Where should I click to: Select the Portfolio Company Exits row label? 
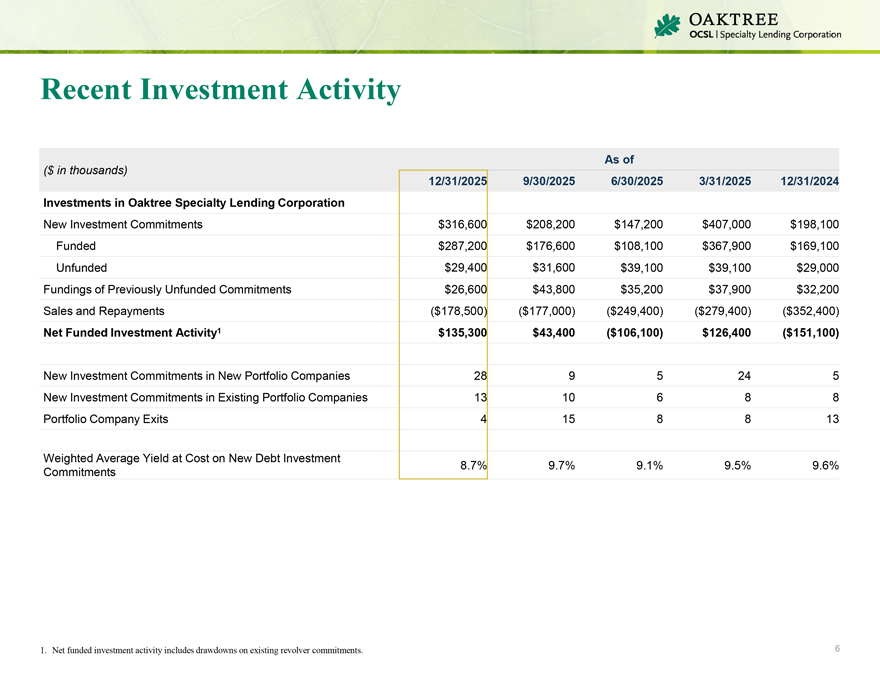pos(106,419)
